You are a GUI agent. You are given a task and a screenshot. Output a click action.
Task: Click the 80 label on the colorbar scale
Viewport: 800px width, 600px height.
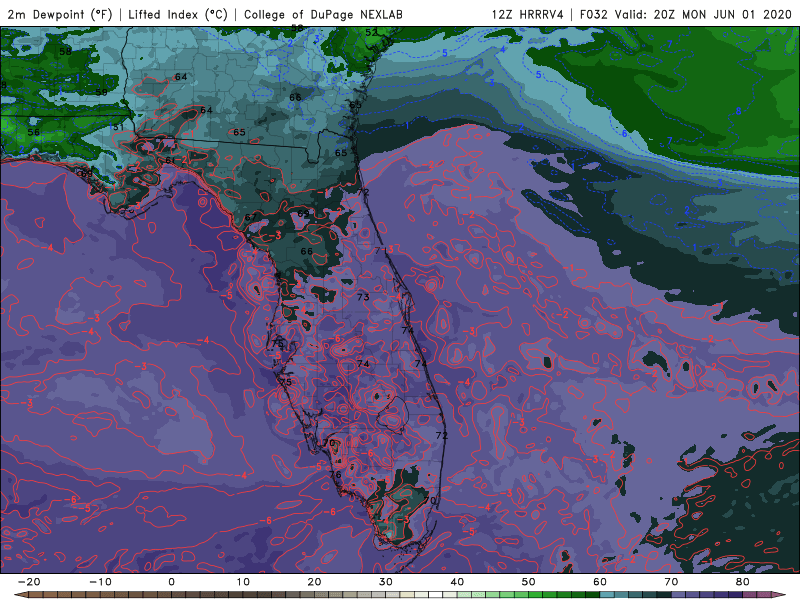[x=743, y=582]
